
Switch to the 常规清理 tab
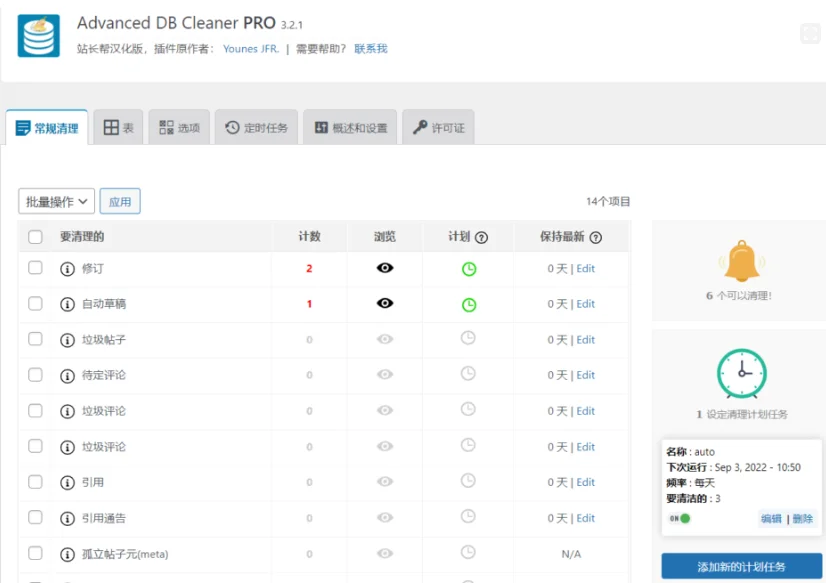click(x=46, y=127)
